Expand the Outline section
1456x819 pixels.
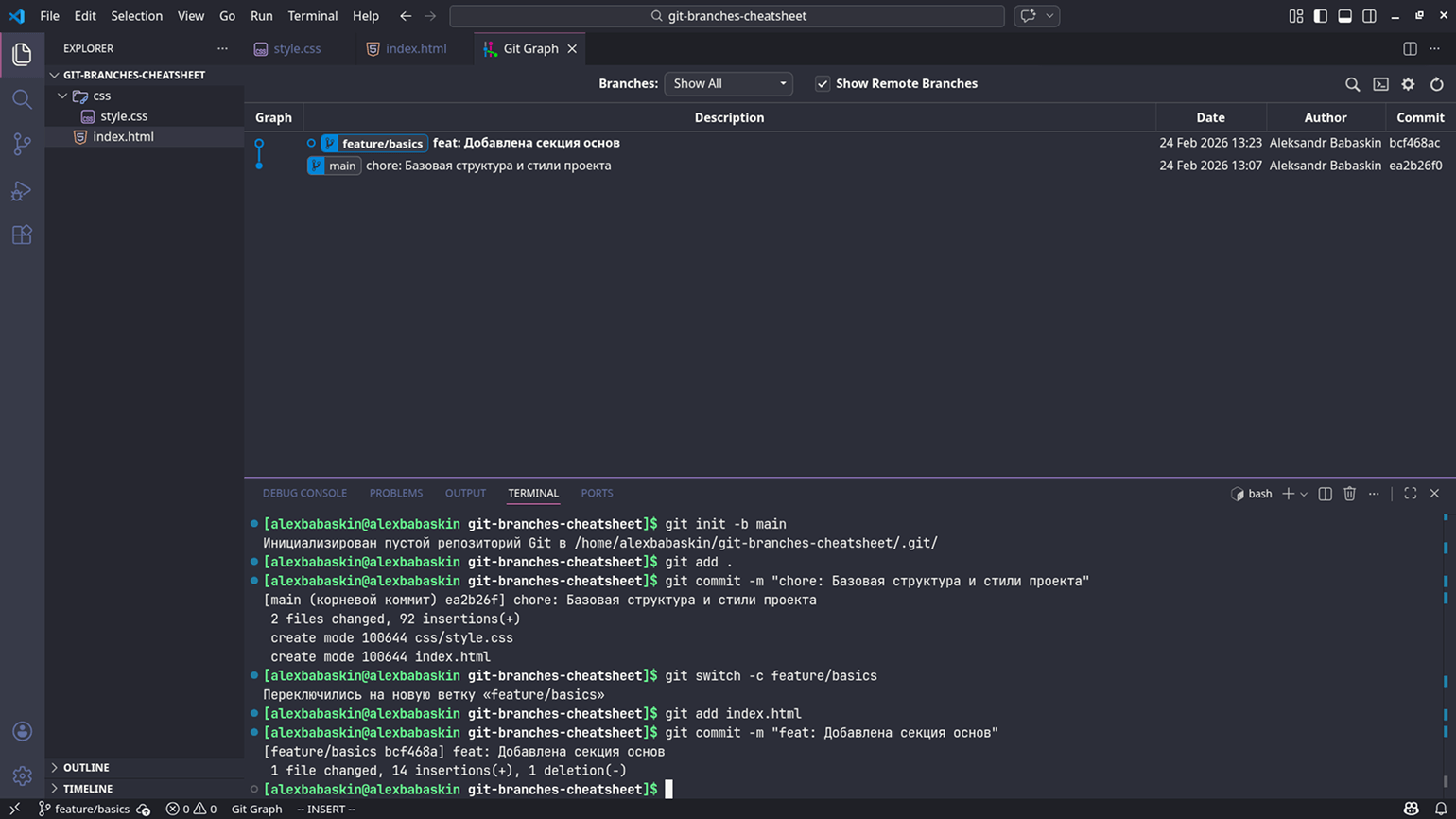85,767
